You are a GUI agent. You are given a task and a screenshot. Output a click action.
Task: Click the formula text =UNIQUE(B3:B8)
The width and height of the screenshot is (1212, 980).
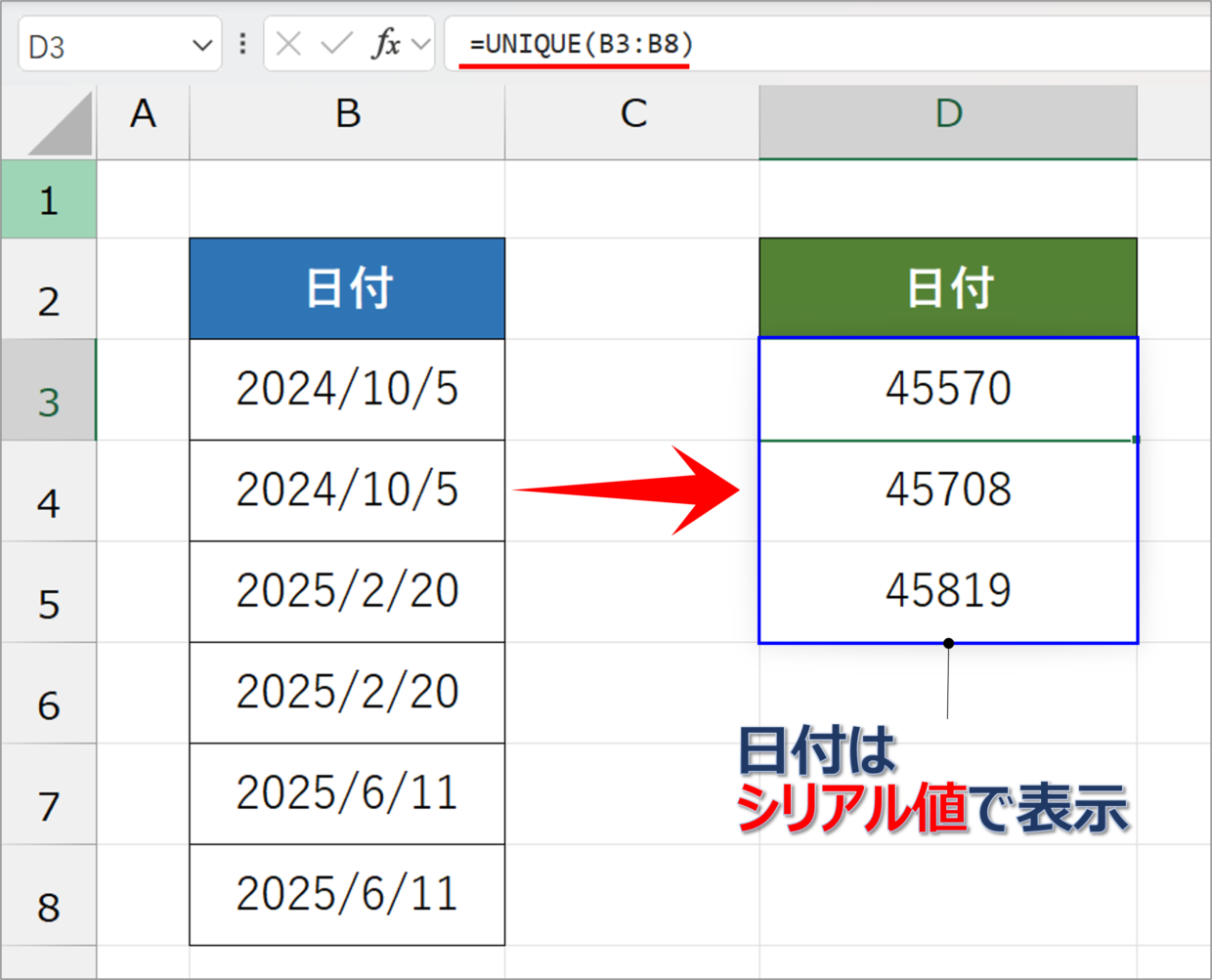(x=581, y=44)
